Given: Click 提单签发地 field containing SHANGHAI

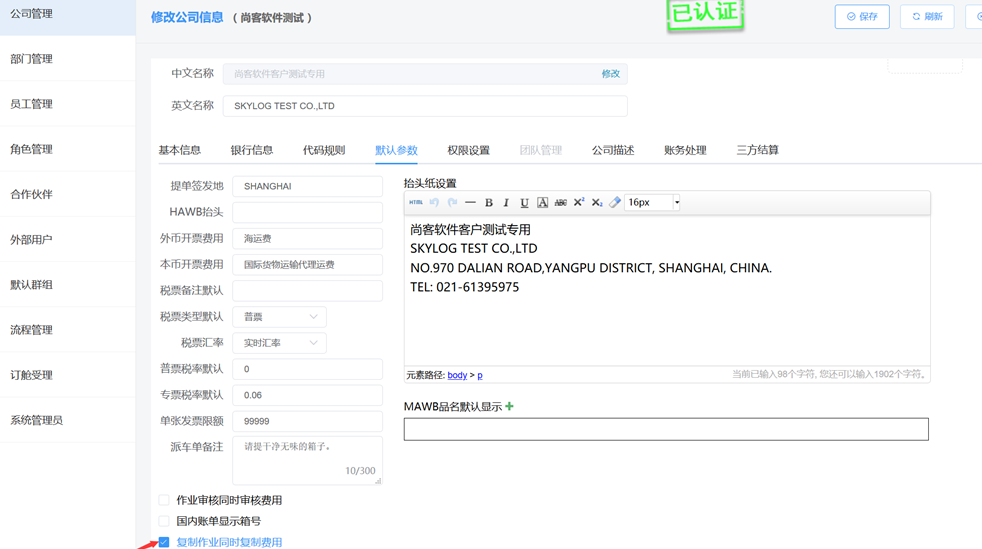Looking at the screenshot, I should click(308, 187).
